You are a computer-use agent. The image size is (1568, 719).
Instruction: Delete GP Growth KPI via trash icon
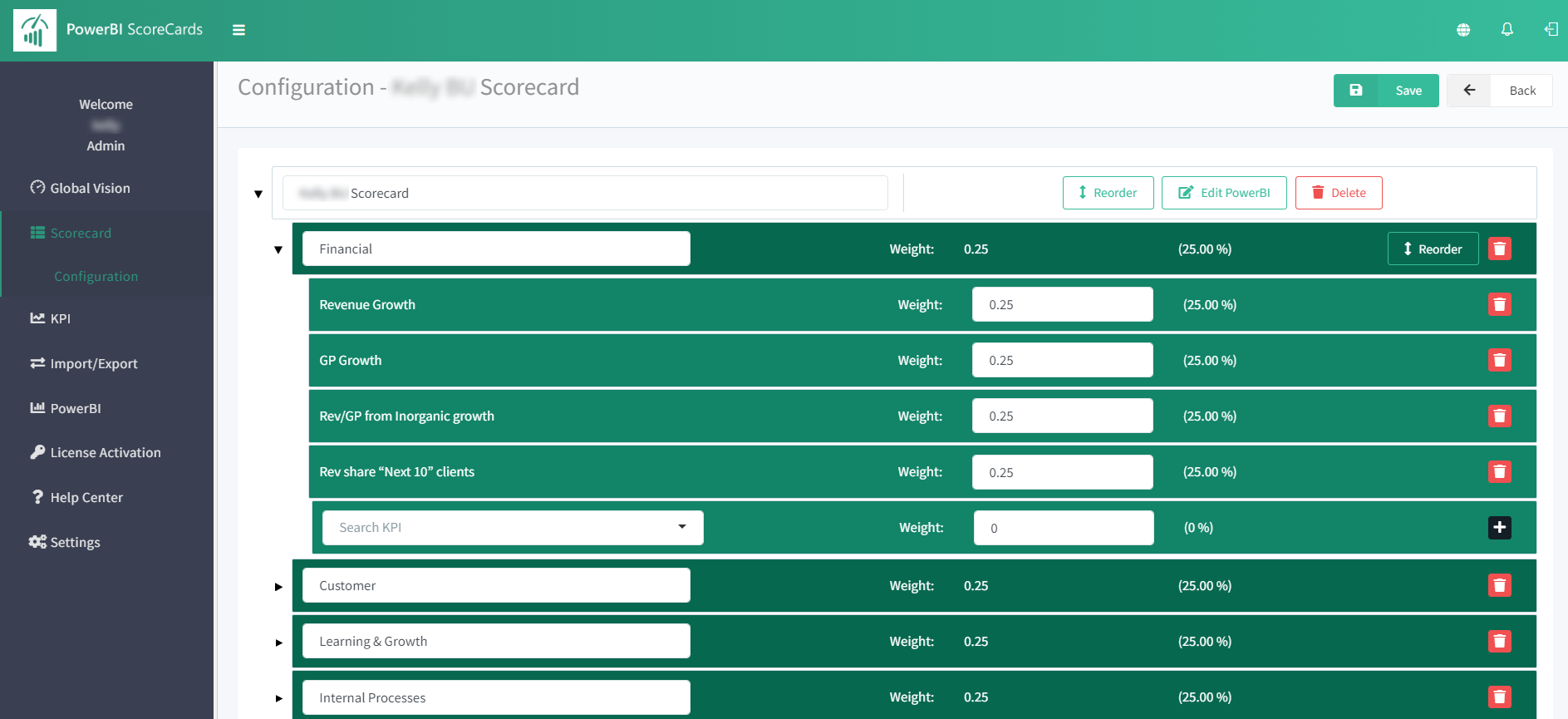pos(1499,360)
